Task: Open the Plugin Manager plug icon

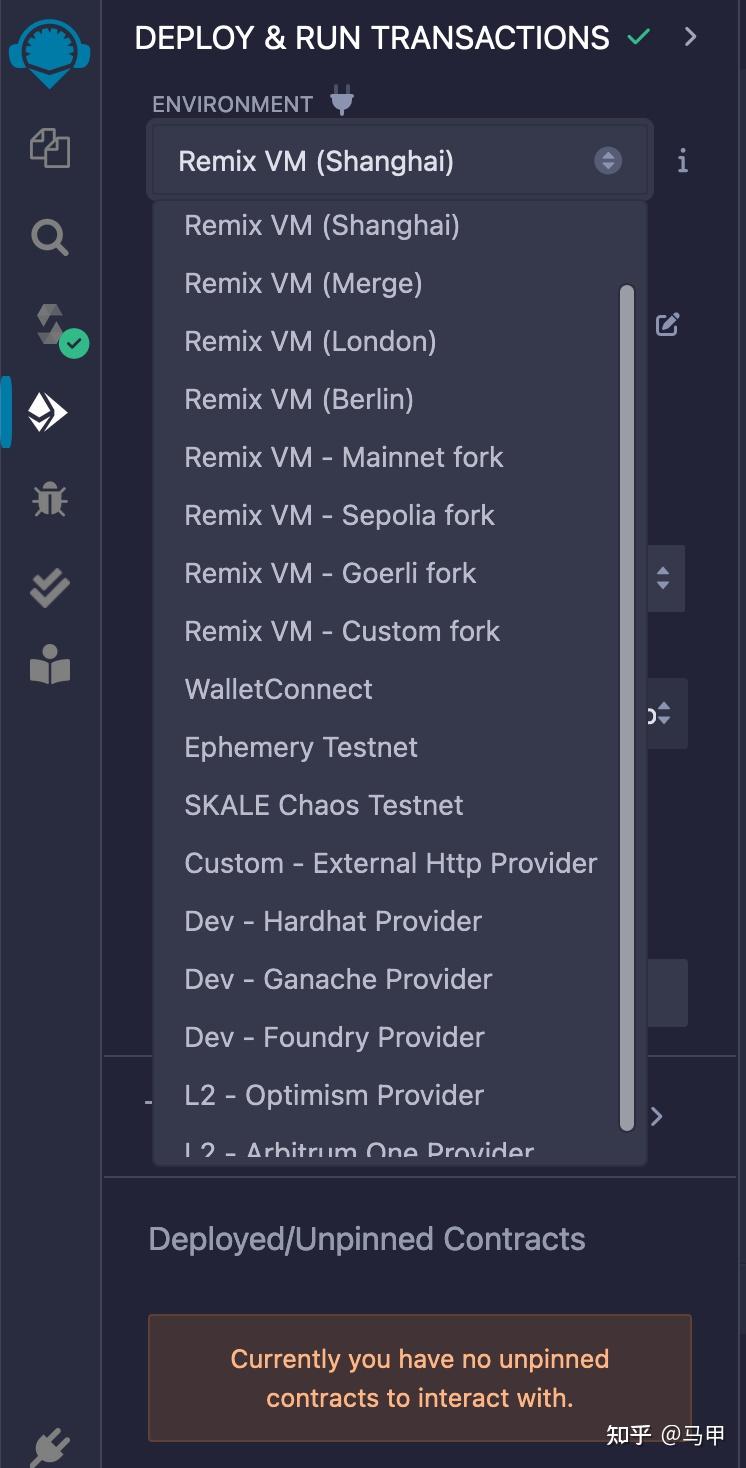Action: pyautogui.click(x=50, y=1446)
